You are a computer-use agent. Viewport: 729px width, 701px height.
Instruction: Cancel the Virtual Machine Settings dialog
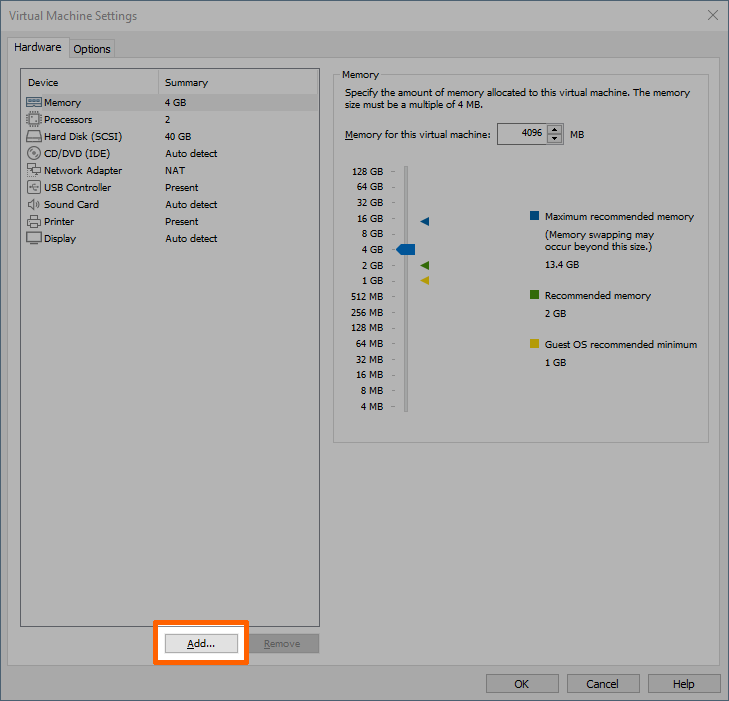coord(602,684)
